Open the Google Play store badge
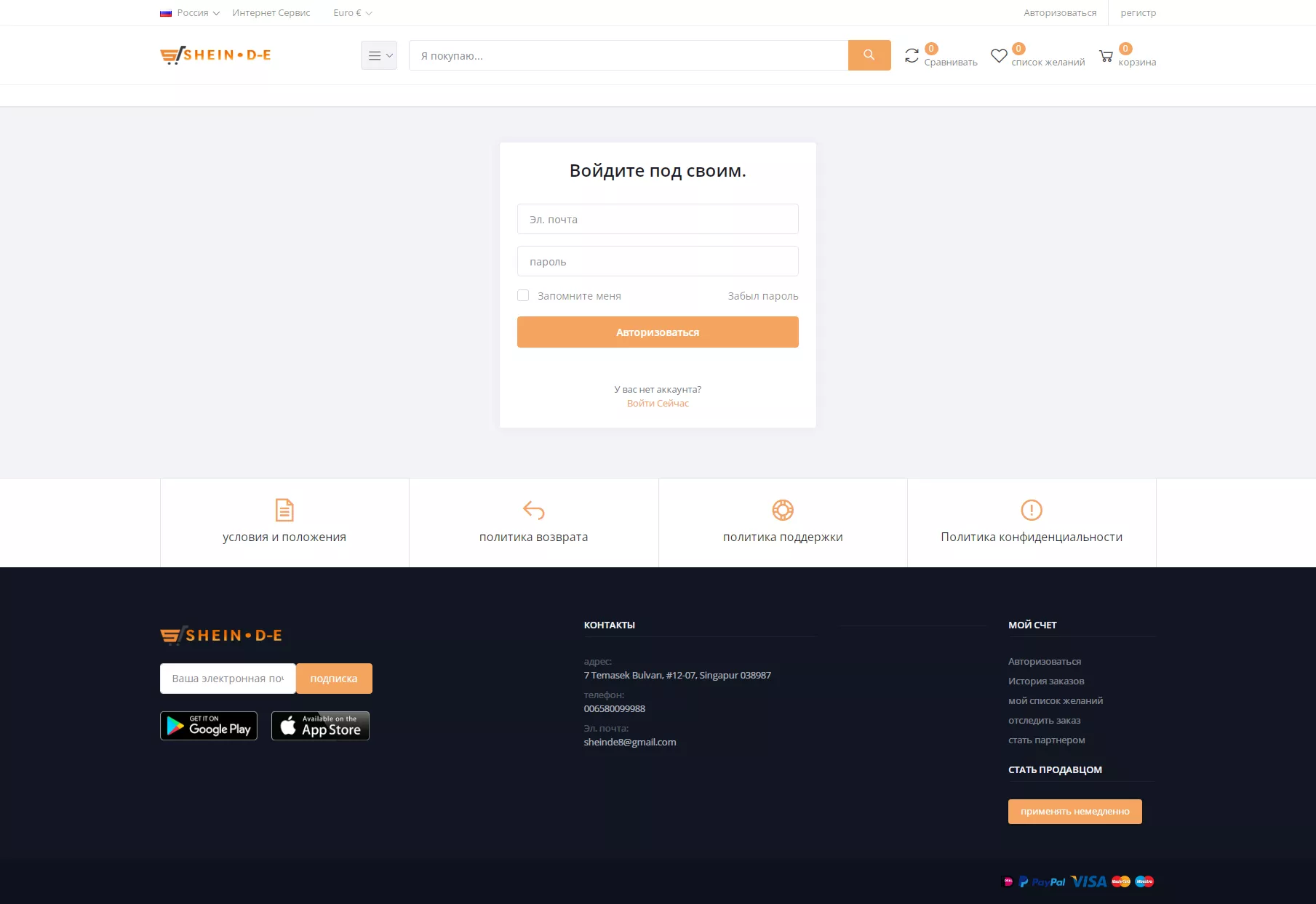 pos(209,726)
